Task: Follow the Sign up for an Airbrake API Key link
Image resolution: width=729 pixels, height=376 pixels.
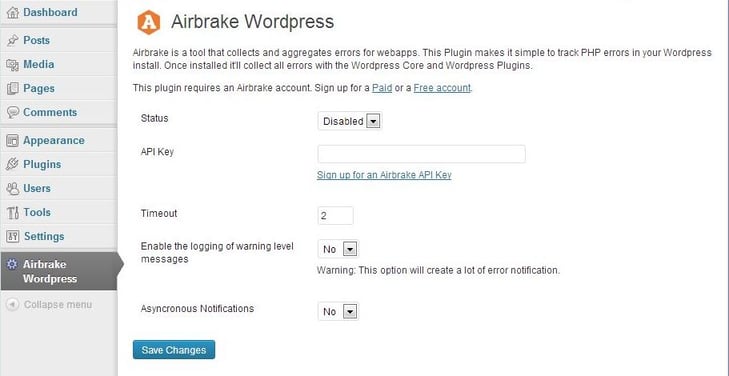Action: point(384,175)
